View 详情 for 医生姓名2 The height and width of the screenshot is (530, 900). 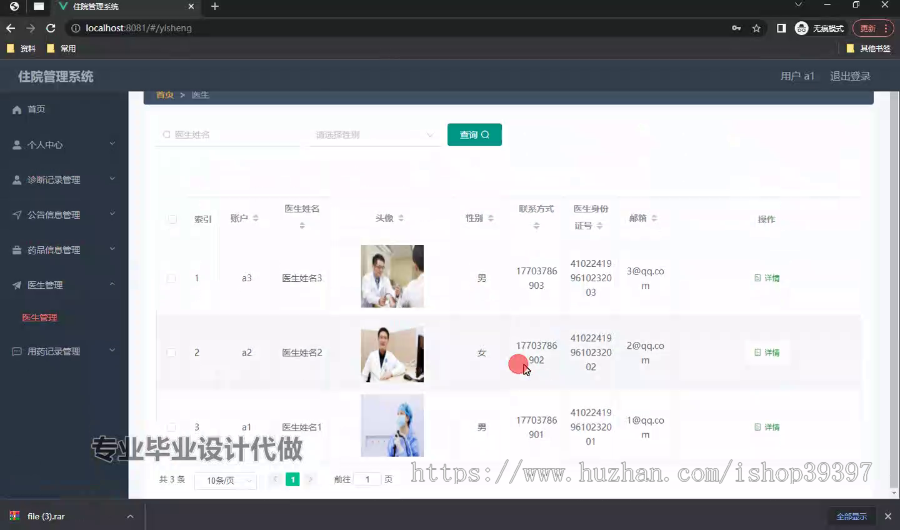click(767, 353)
